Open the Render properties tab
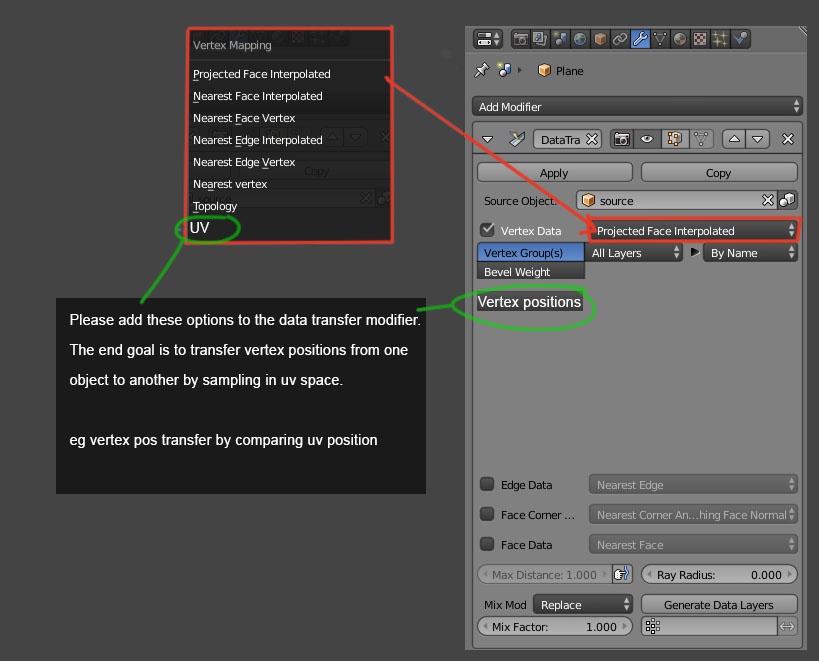 click(520, 39)
